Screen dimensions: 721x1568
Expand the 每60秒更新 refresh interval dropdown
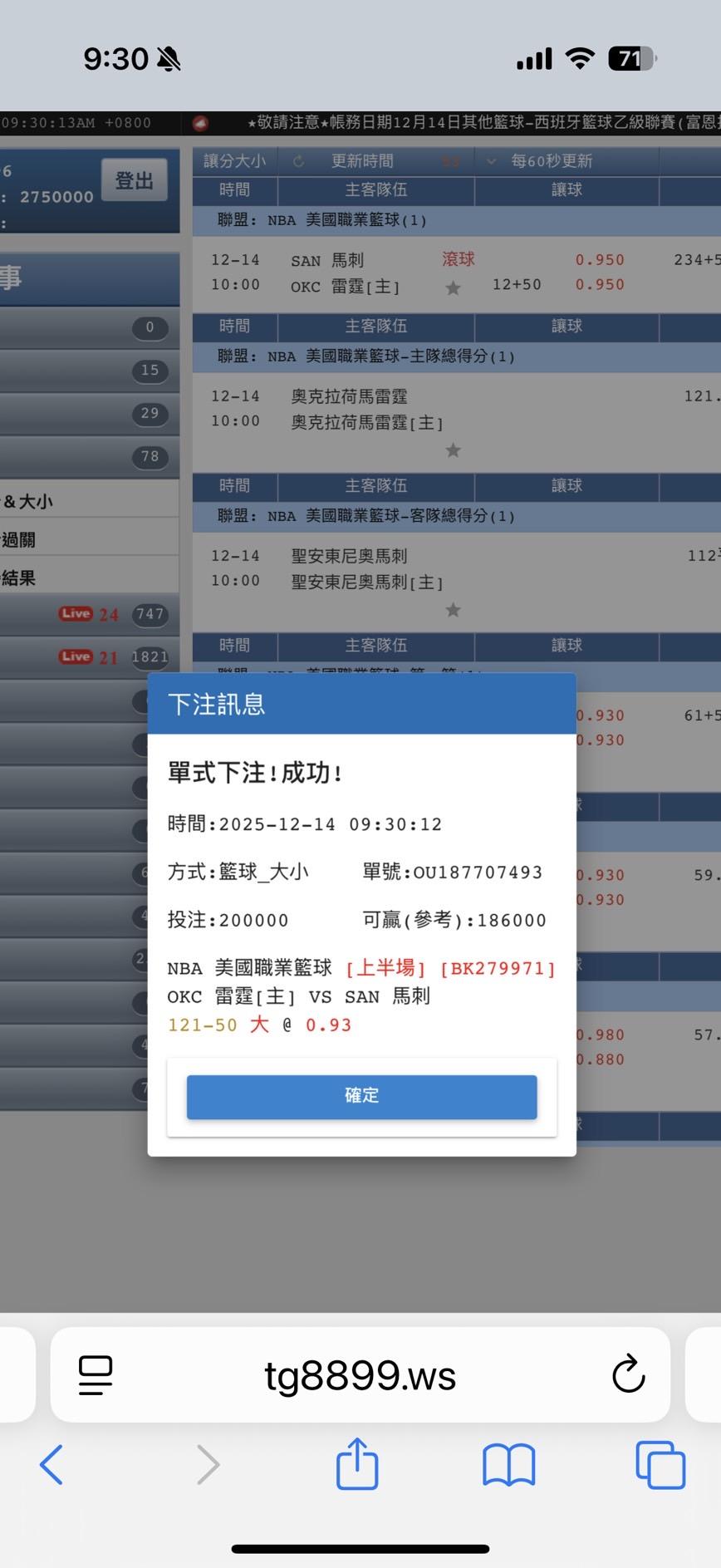point(491,161)
